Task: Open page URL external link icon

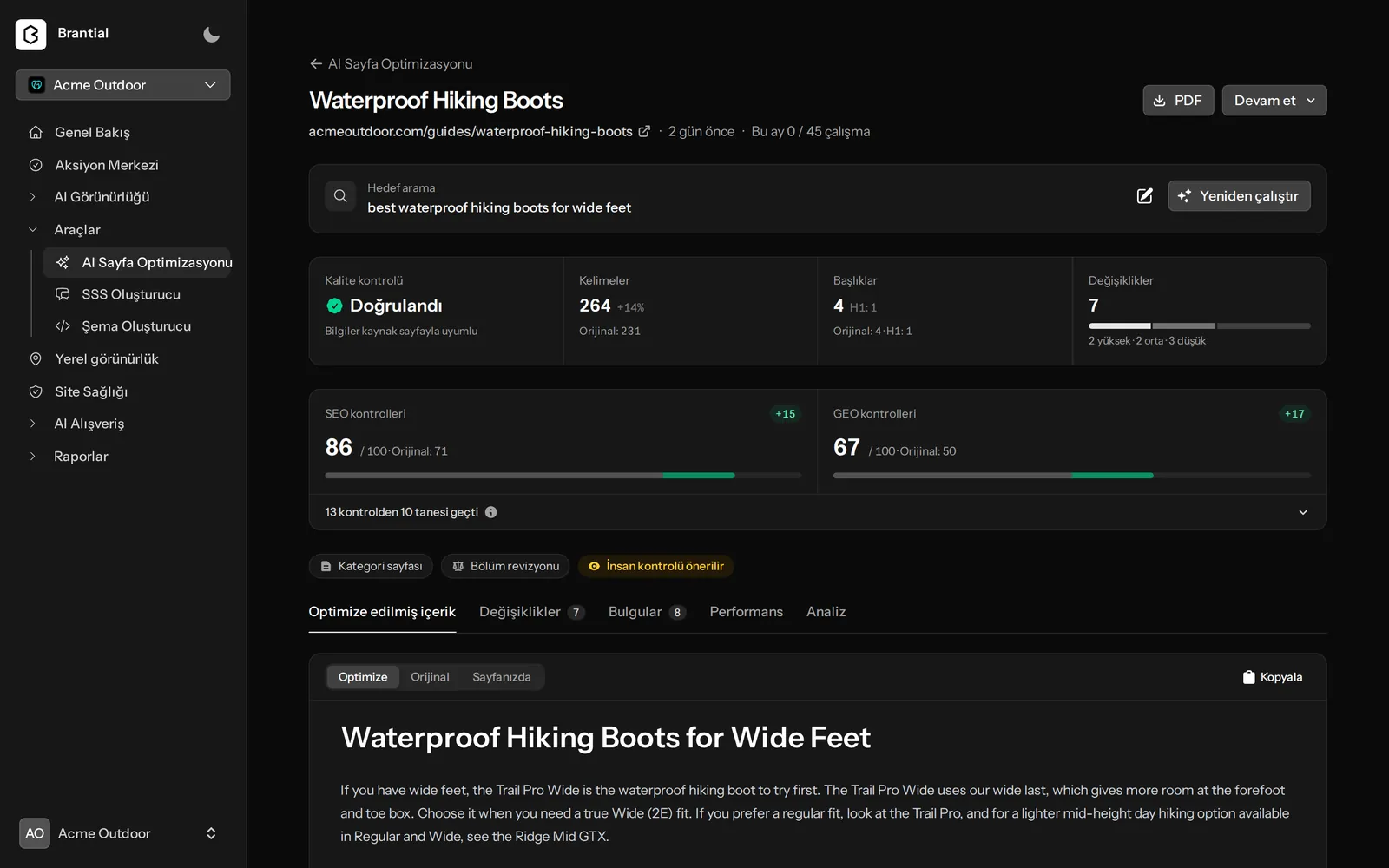Action: 644,132
